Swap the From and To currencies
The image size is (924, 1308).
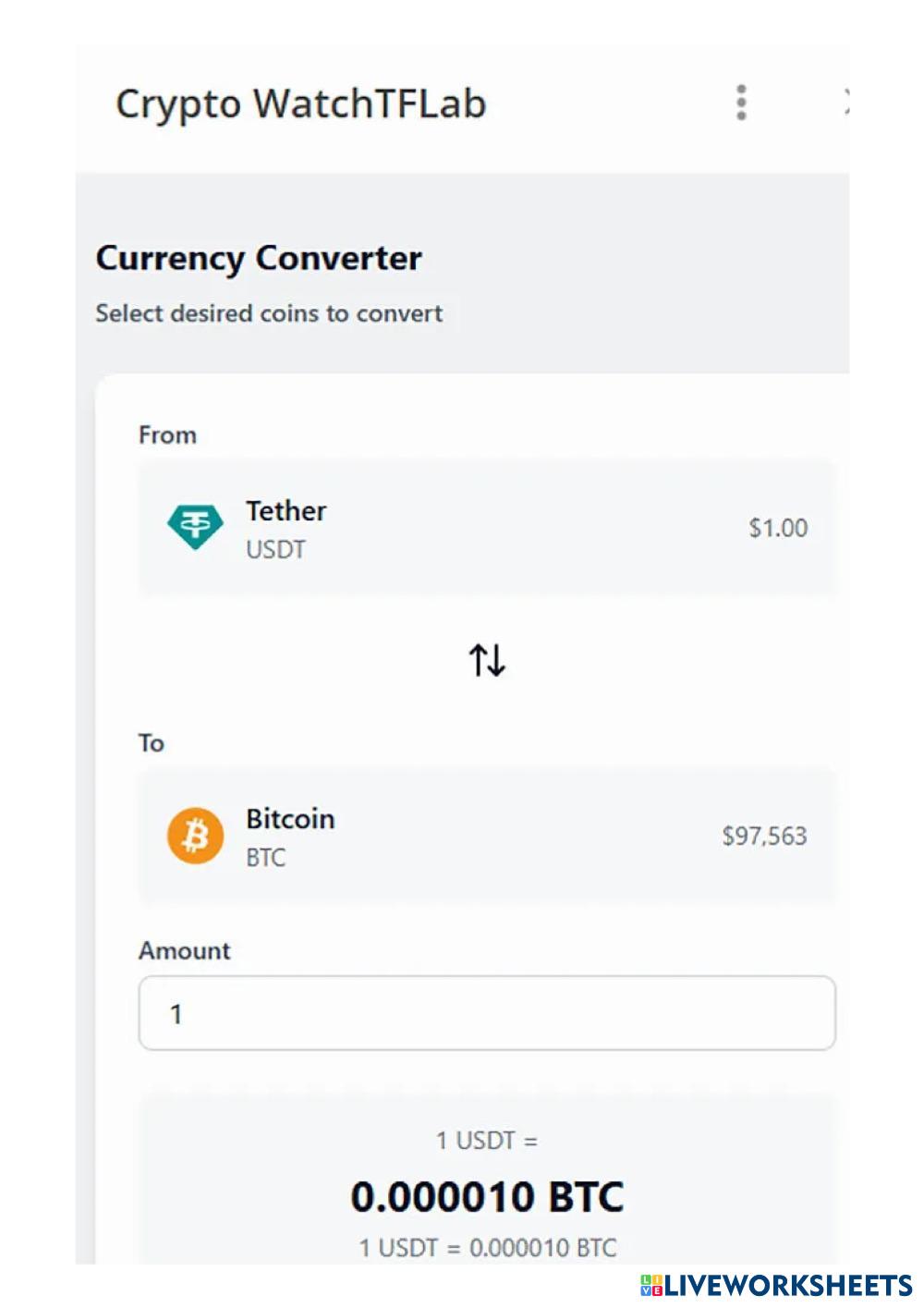click(487, 660)
